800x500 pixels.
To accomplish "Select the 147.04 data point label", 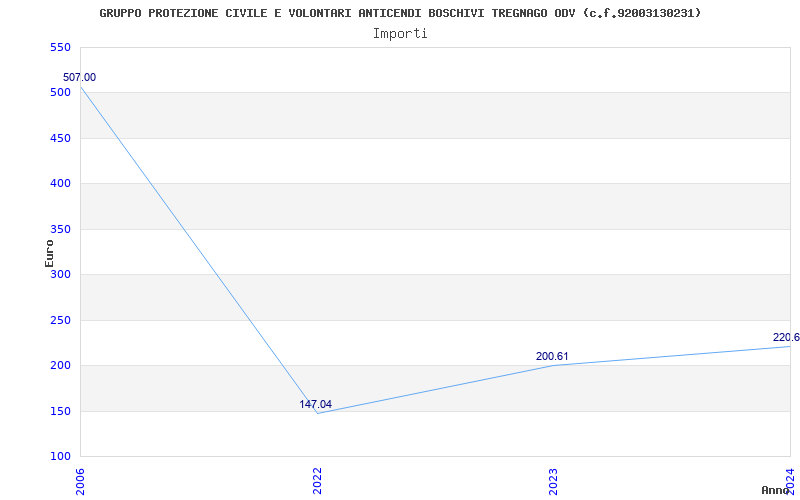I will [x=315, y=404].
